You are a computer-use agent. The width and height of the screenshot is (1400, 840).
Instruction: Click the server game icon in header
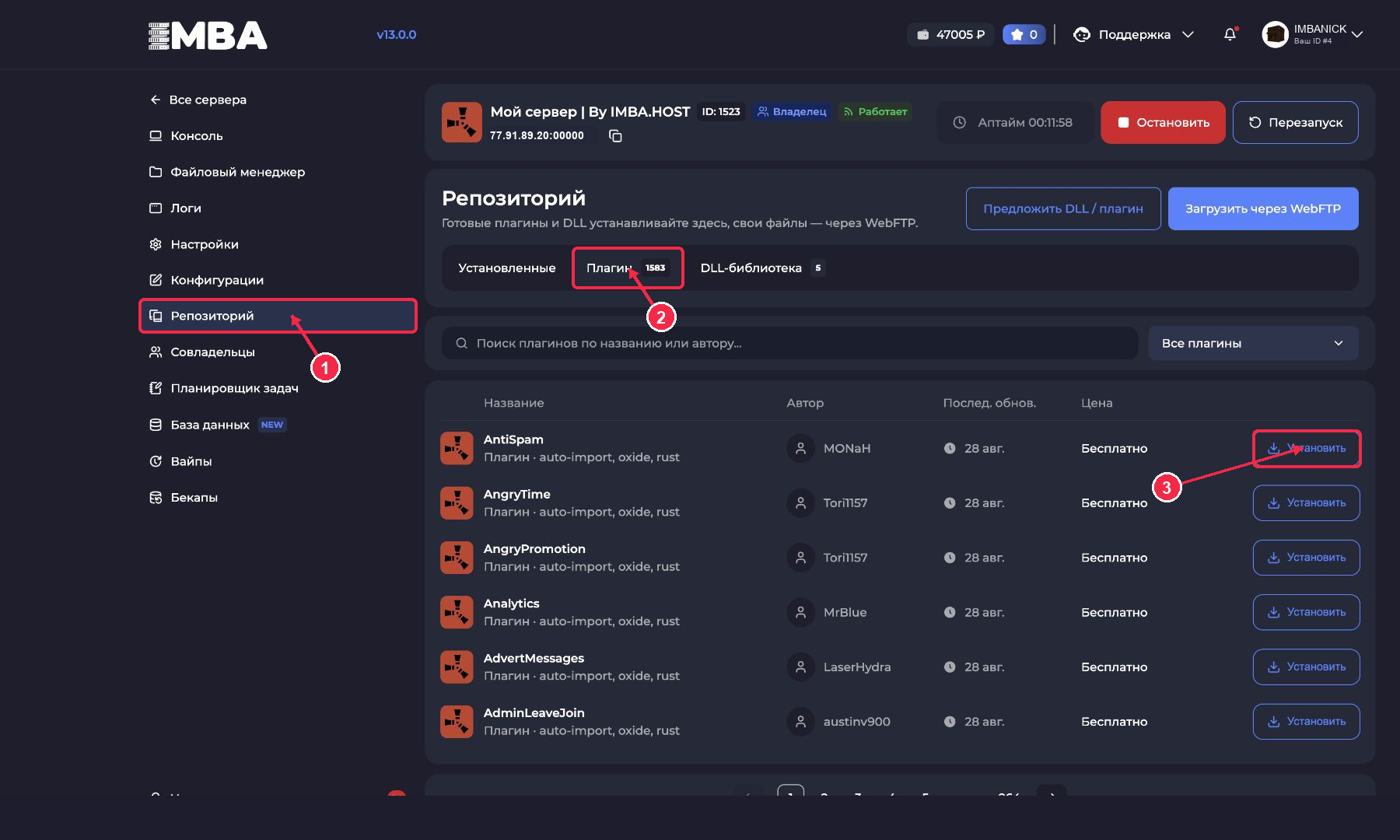pos(462,122)
